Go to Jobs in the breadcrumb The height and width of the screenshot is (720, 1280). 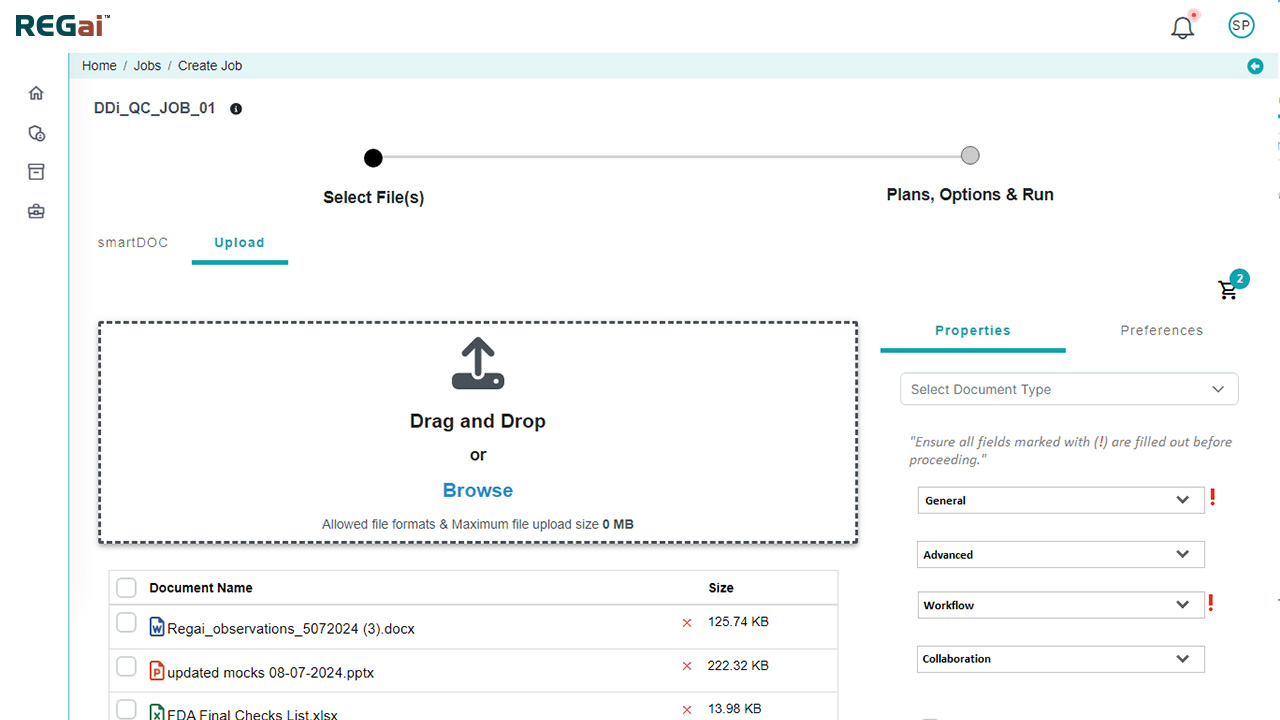[147, 66]
